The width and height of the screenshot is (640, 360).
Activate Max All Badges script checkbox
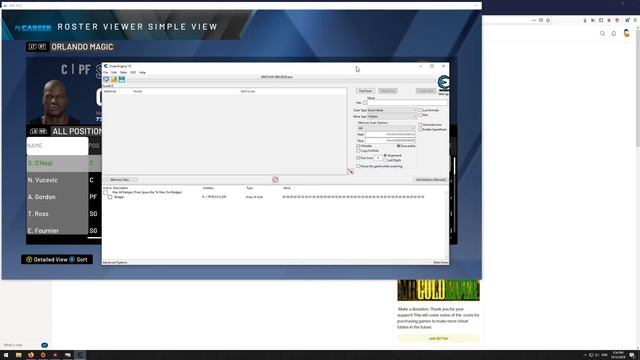[106, 192]
